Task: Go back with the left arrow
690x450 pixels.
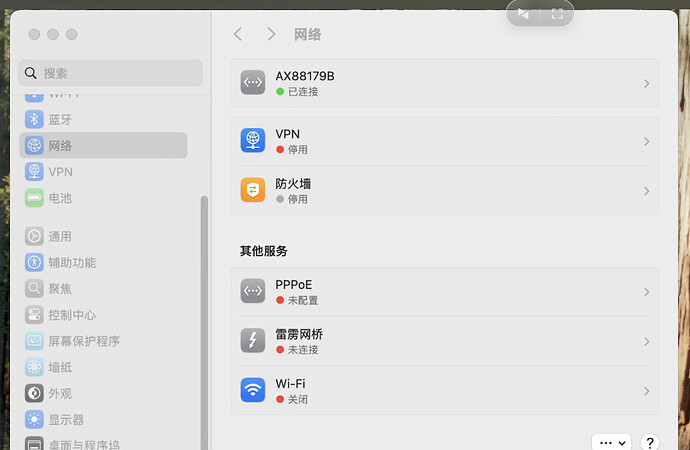Action: coord(238,34)
